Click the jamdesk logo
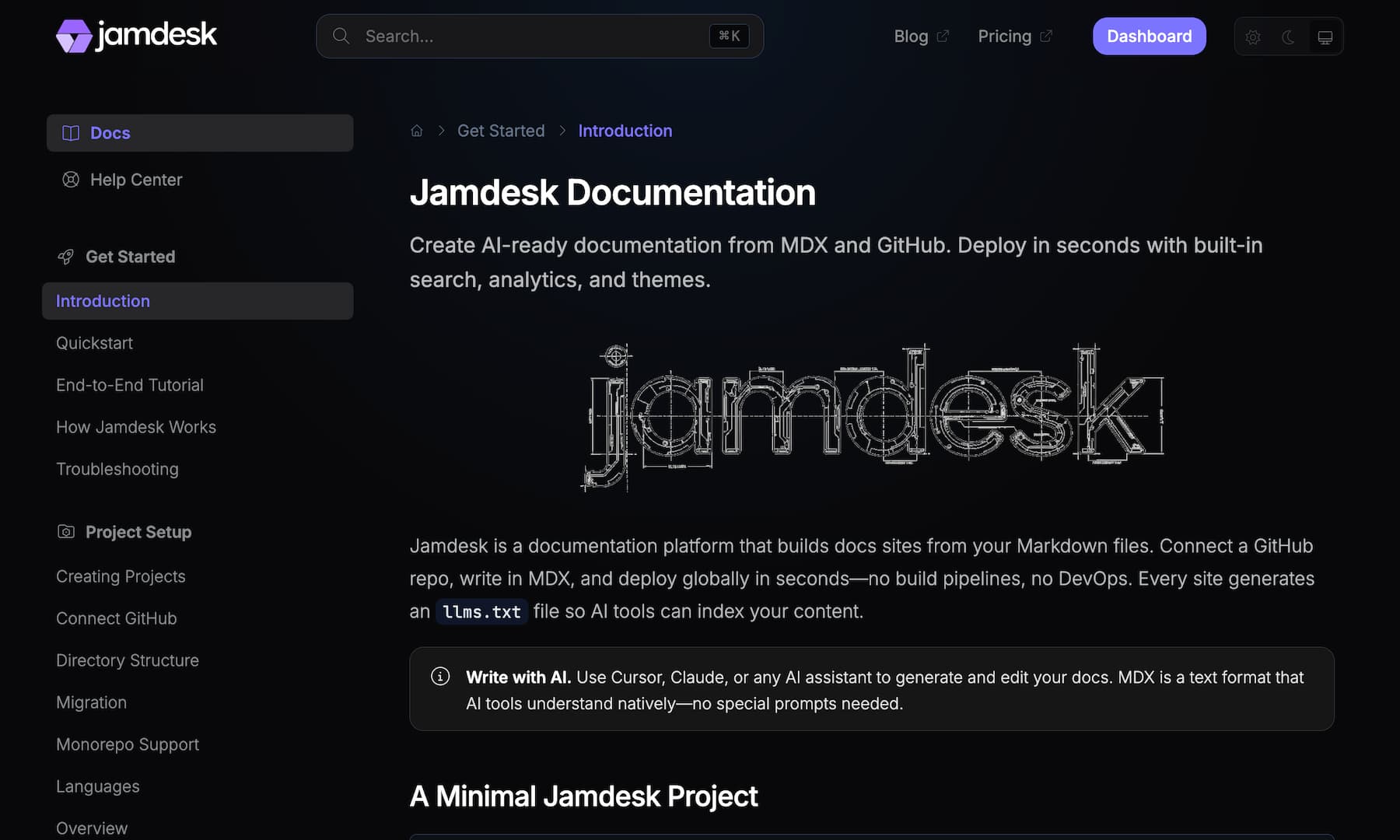Viewport: 1400px width, 840px height. pyautogui.click(x=136, y=34)
